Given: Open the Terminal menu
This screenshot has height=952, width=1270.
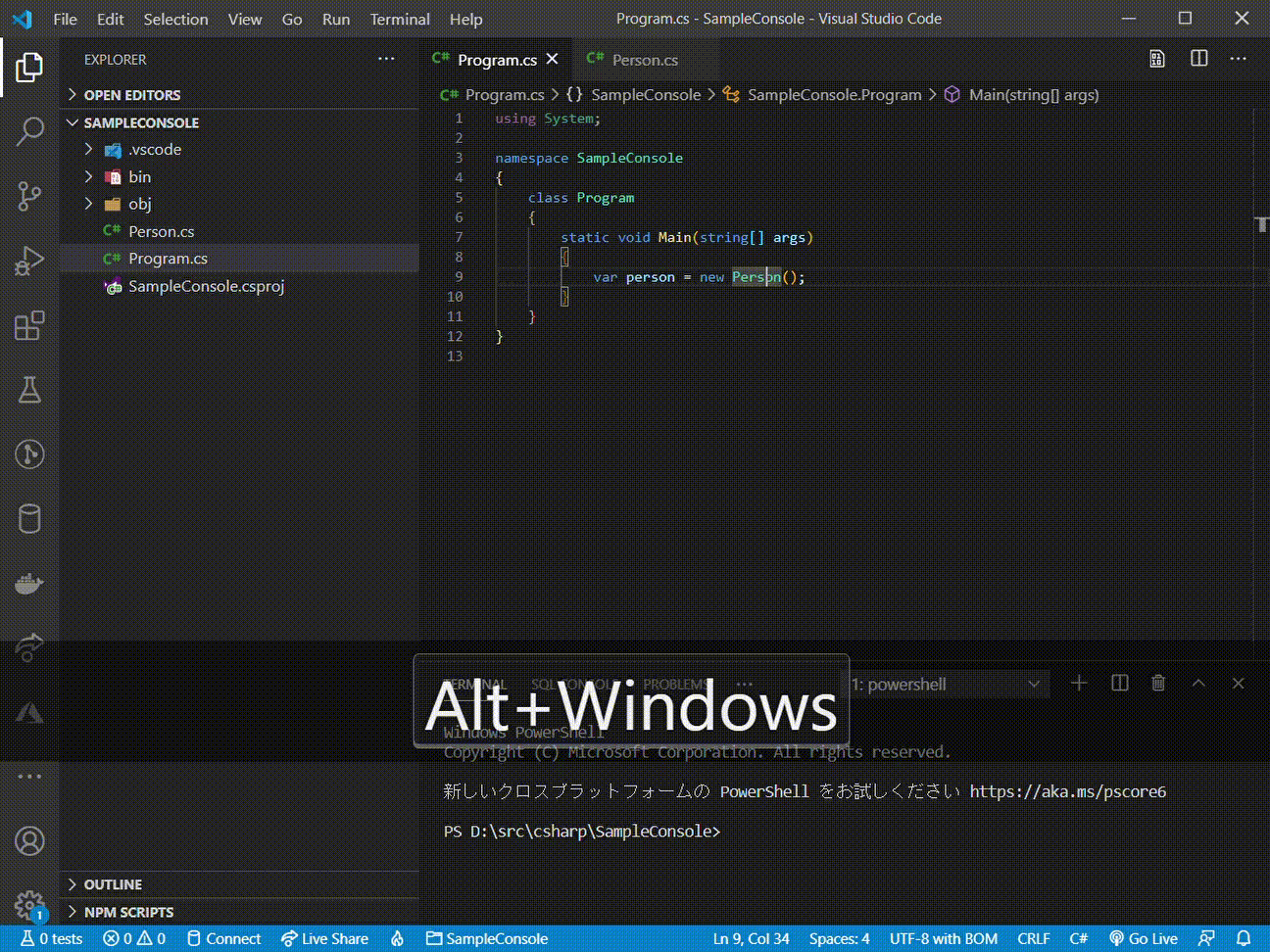Looking at the screenshot, I should point(400,19).
